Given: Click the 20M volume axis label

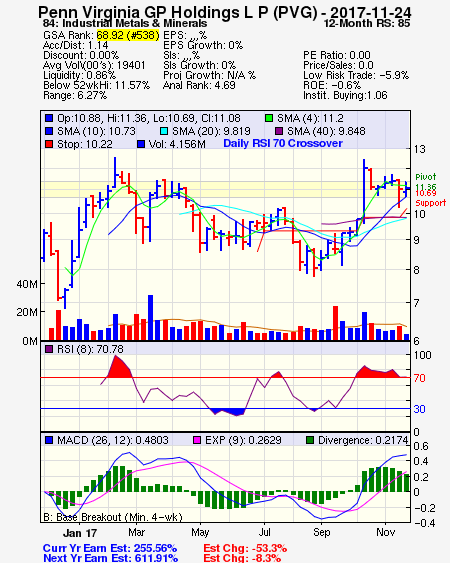Looking at the screenshot, I should click(x=27, y=312).
